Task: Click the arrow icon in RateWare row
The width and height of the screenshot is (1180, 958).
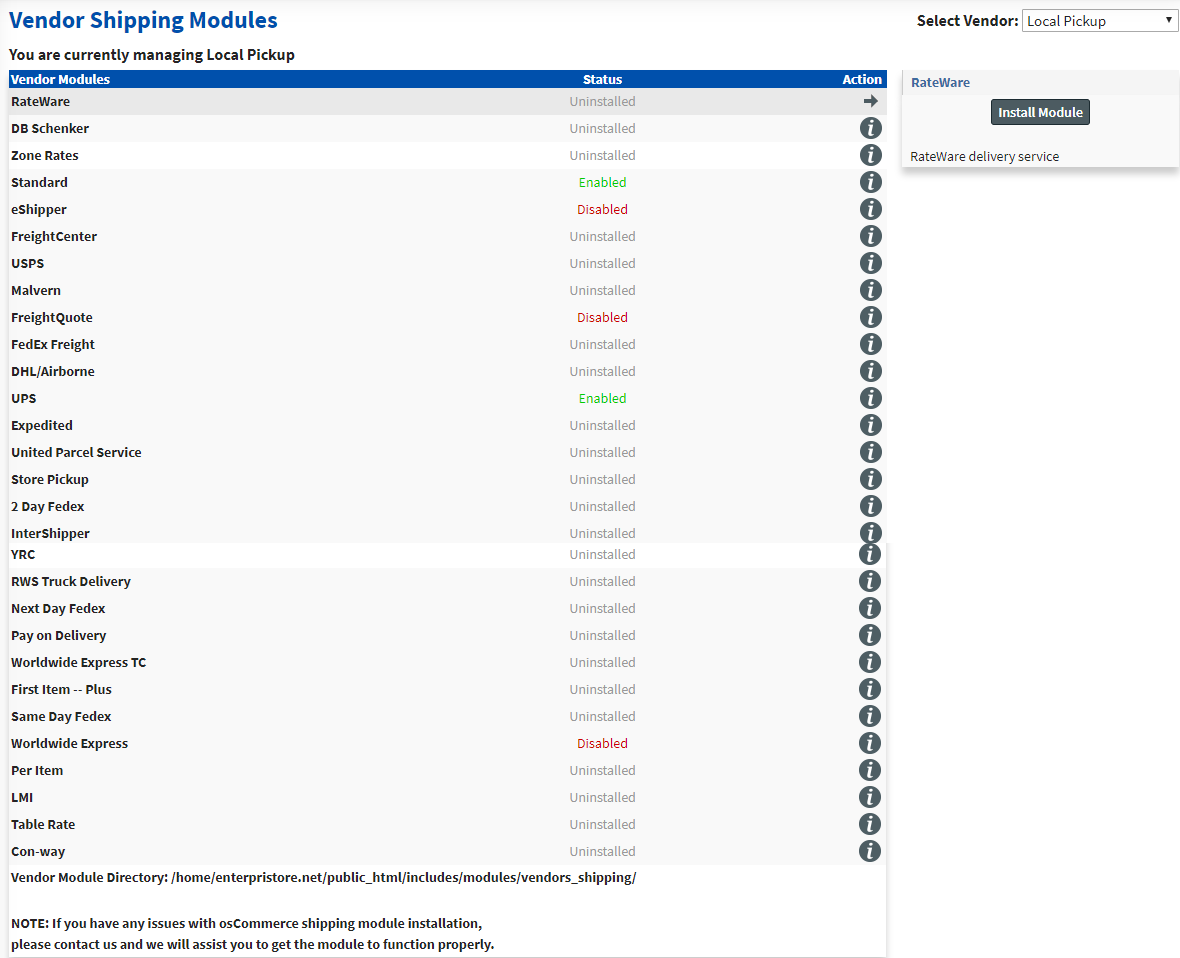Action: (x=871, y=101)
